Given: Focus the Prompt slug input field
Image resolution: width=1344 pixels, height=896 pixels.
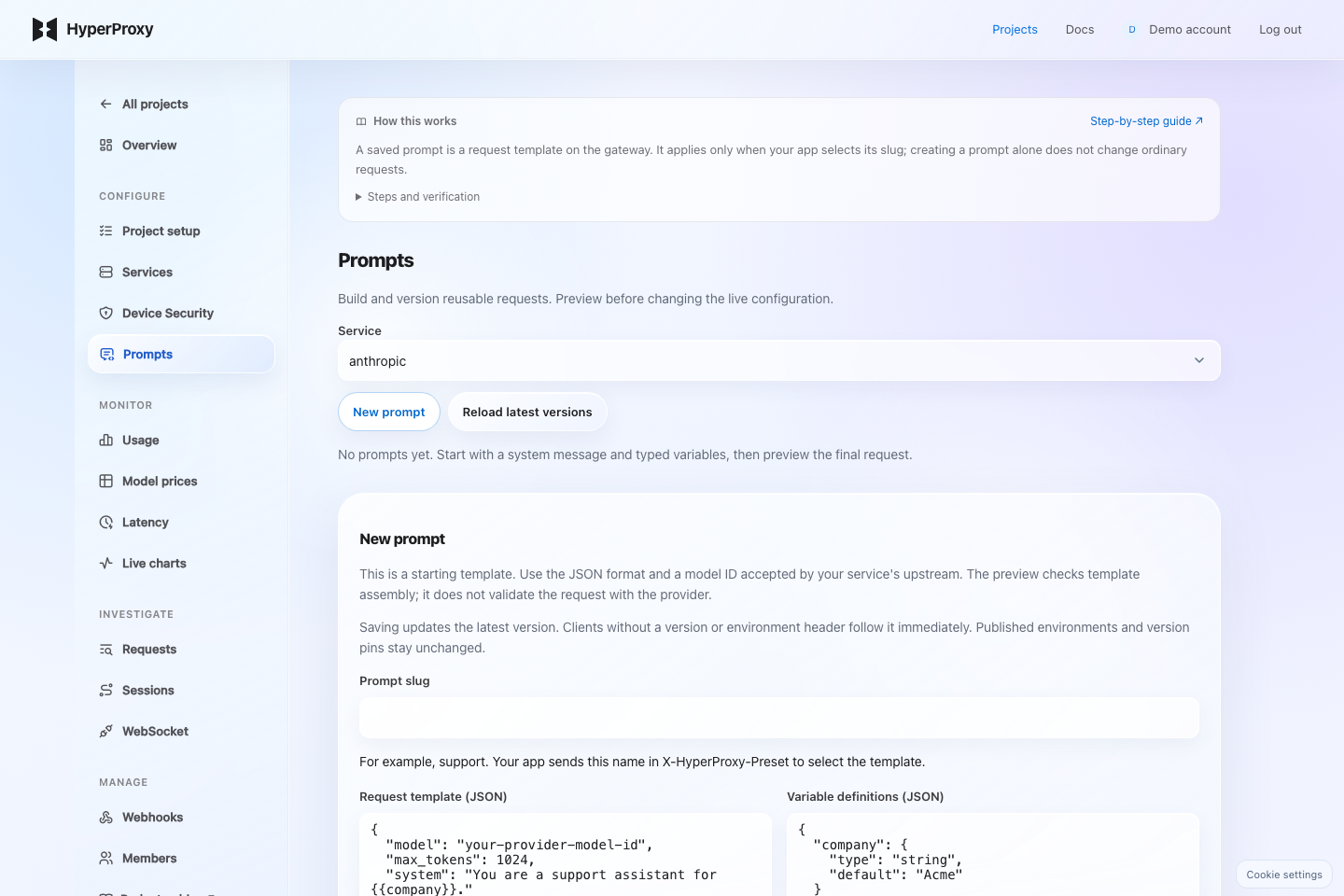Looking at the screenshot, I should (x=778, y=718).
